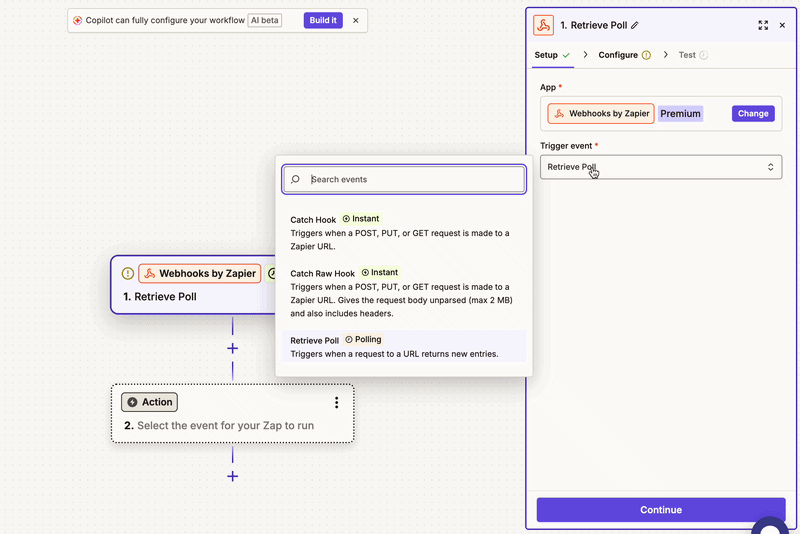Click the Configure warning icon

click(x=646, y=55)
